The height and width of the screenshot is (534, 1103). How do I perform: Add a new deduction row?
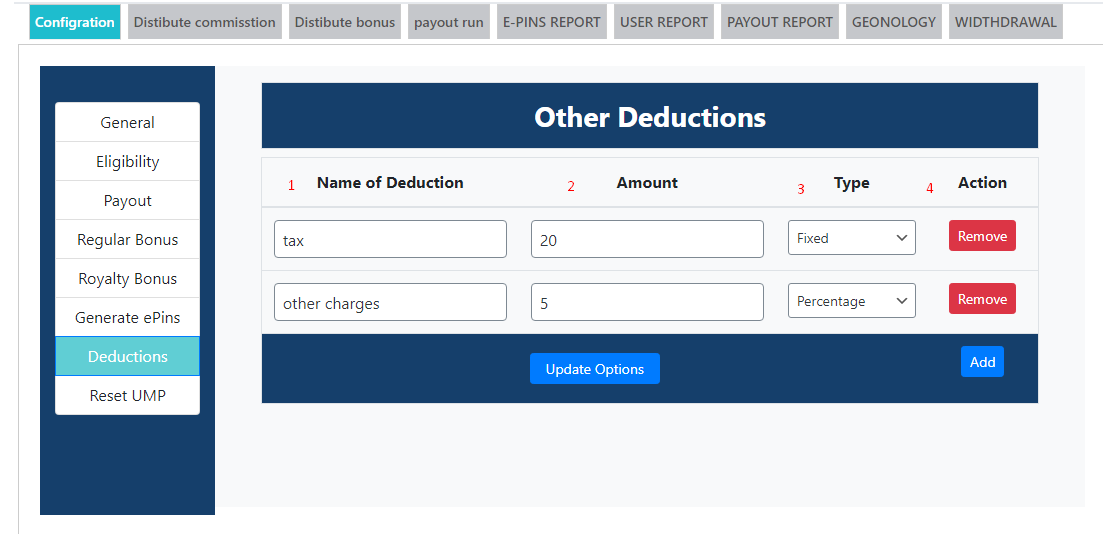coord(982,362)
